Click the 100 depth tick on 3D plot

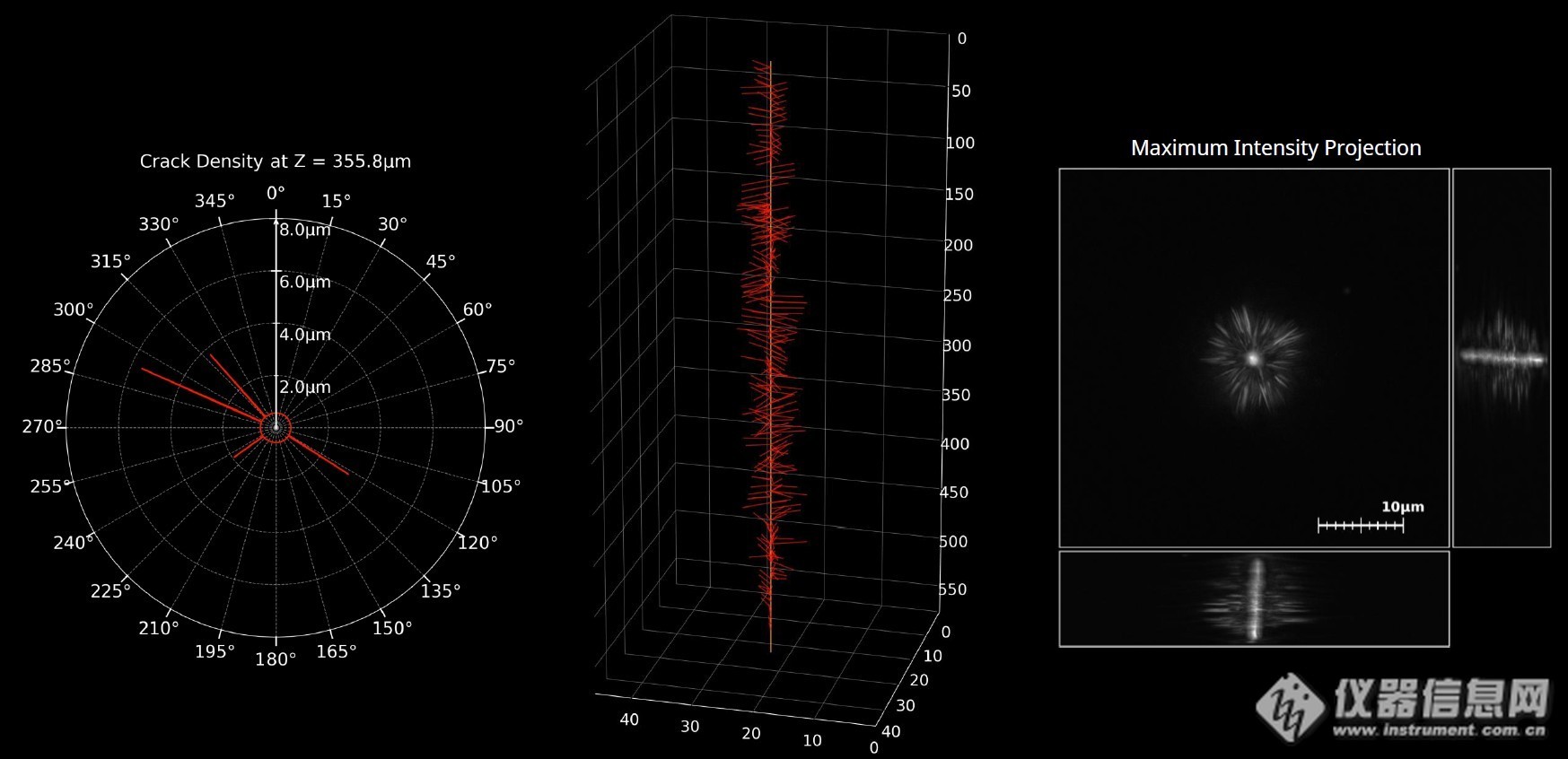[x=960, y=143]
